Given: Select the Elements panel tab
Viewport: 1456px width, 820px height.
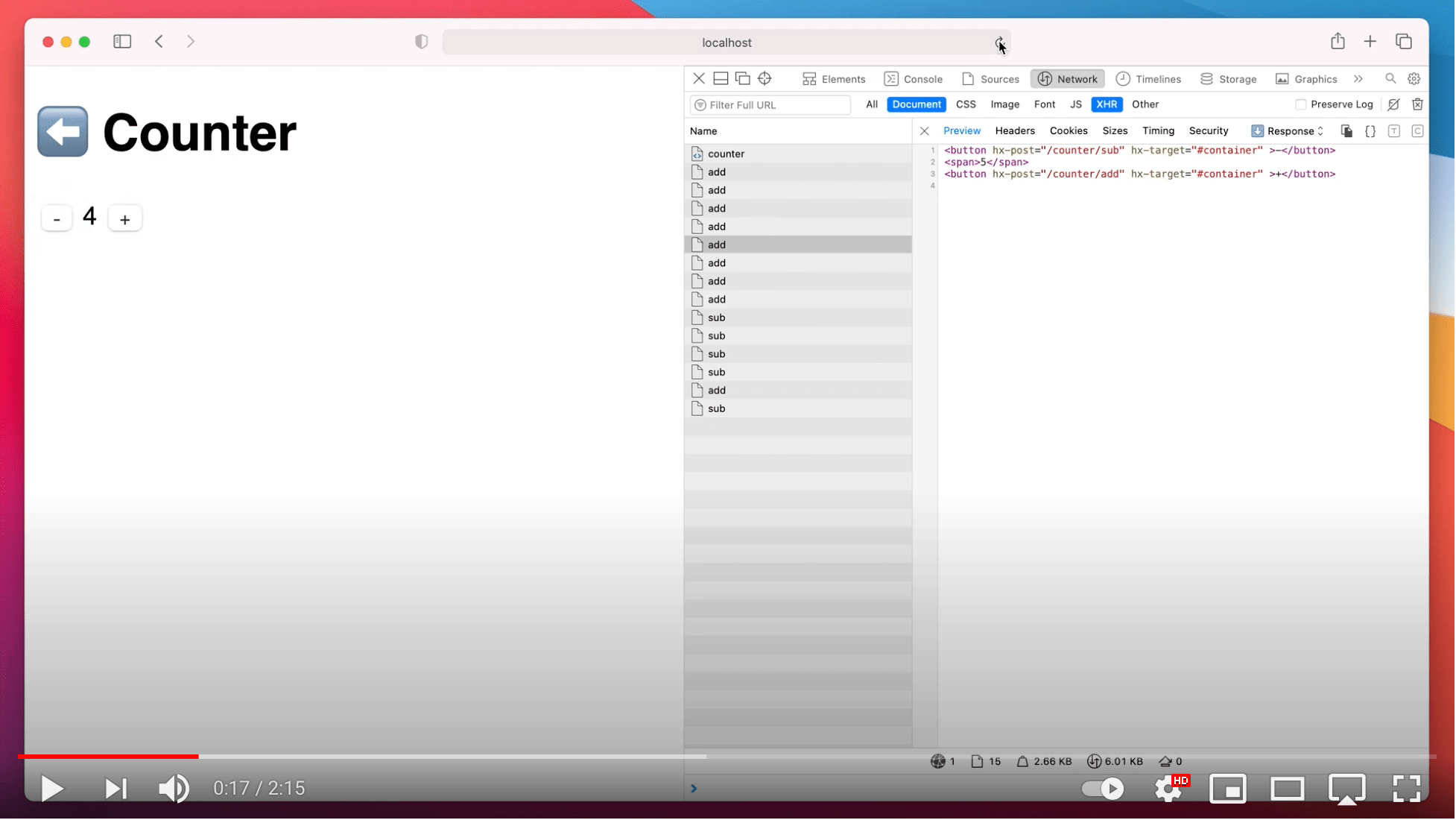Looking at the screenshot, I should pyautogui.click(x=842, y=79).
